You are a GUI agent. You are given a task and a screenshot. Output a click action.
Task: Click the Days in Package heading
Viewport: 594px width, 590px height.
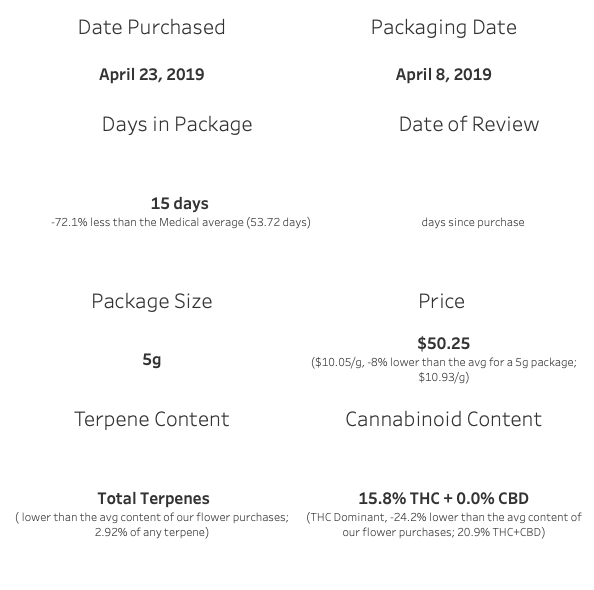(177, 125)
